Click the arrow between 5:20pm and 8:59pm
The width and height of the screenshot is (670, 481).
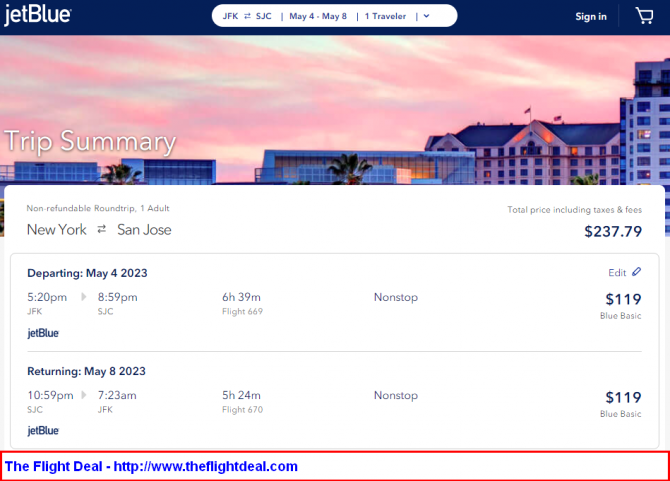pos(84,297)
